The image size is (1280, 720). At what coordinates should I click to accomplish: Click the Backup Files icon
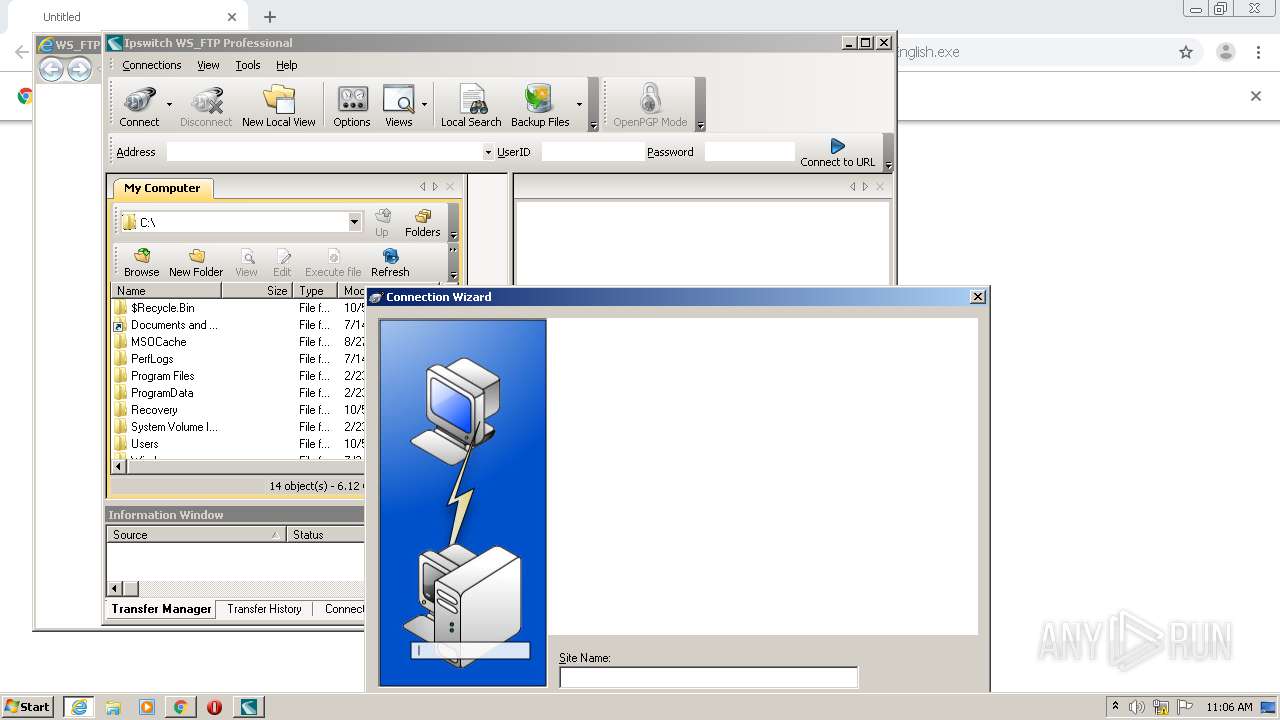tap(540, 106)
